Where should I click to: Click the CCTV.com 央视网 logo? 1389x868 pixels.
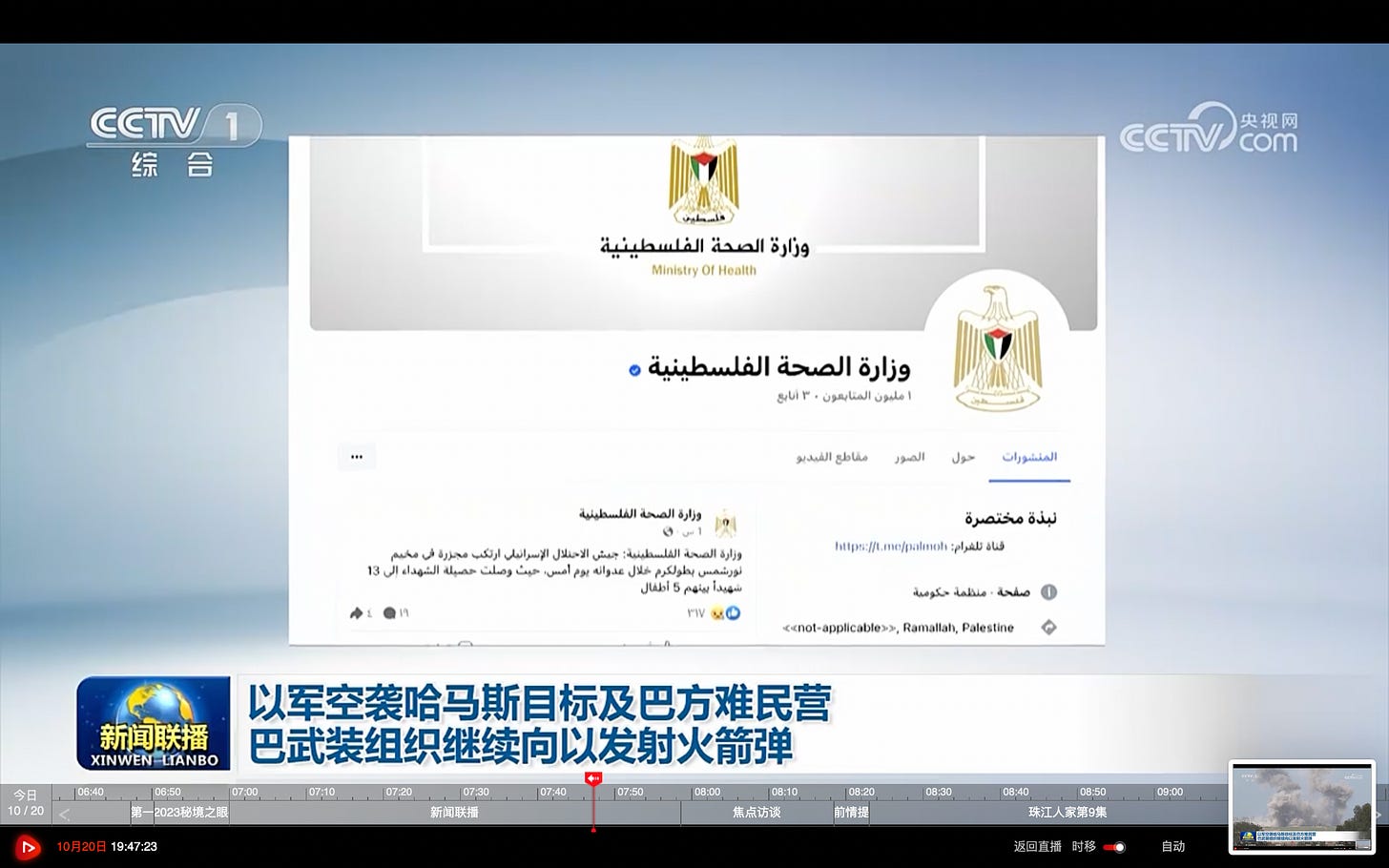1209,131
